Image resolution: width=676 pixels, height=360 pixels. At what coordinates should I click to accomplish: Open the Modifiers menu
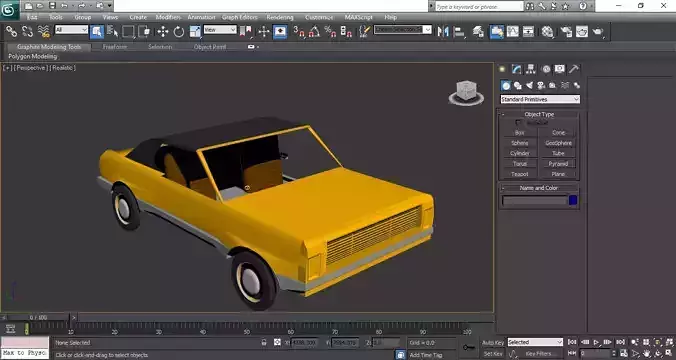(168, 17)
